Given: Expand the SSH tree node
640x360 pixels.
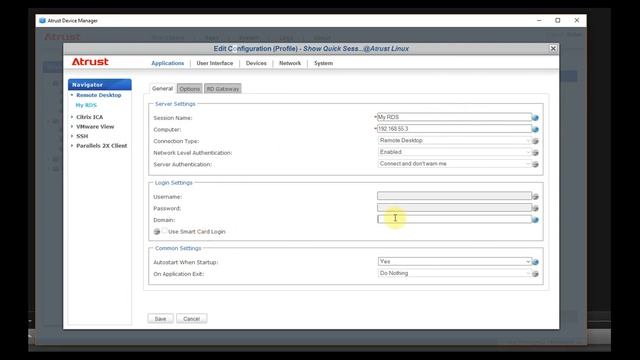Looking at the screenshot, I should click(72, 136).
